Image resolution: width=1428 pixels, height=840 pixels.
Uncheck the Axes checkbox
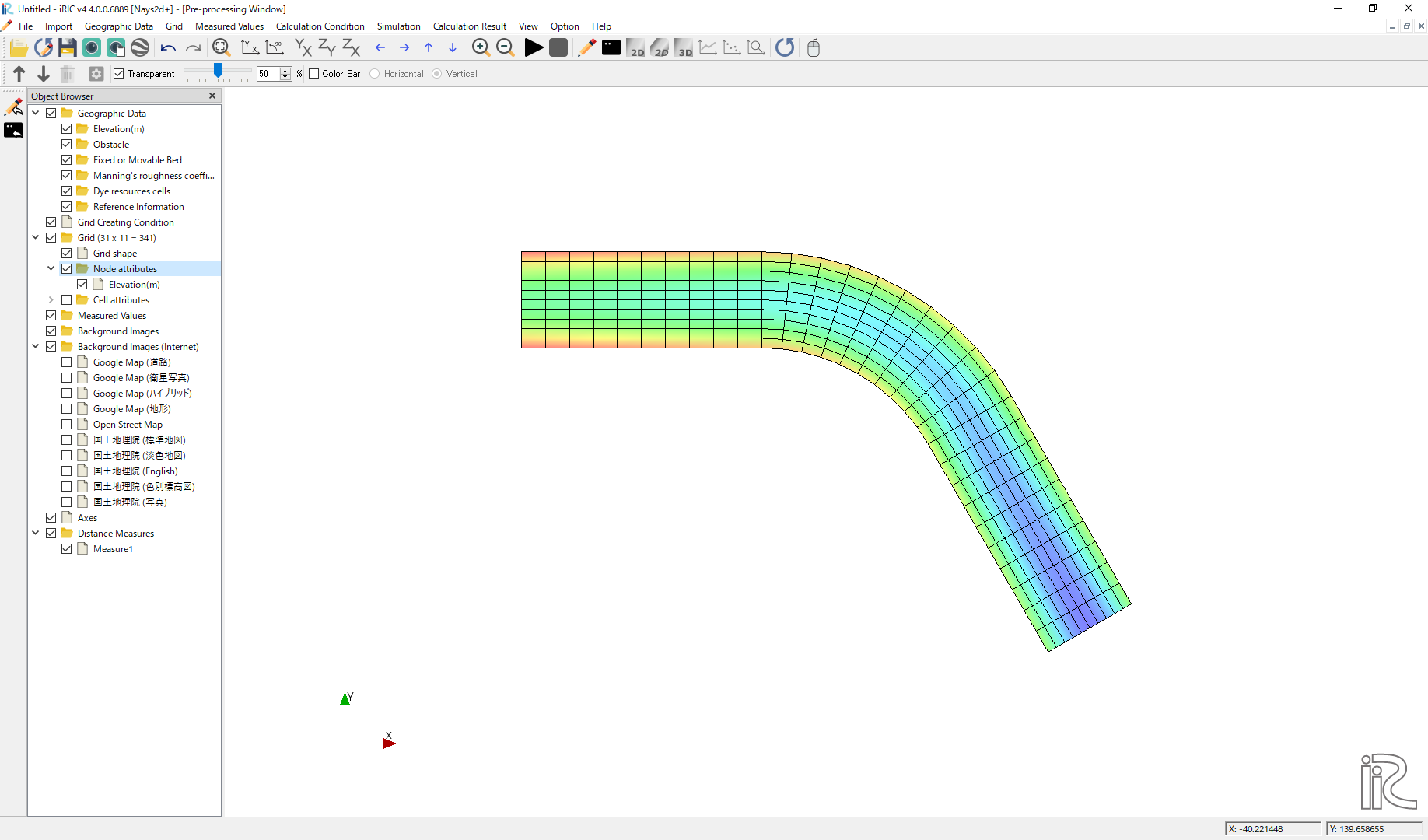point(51,518)
